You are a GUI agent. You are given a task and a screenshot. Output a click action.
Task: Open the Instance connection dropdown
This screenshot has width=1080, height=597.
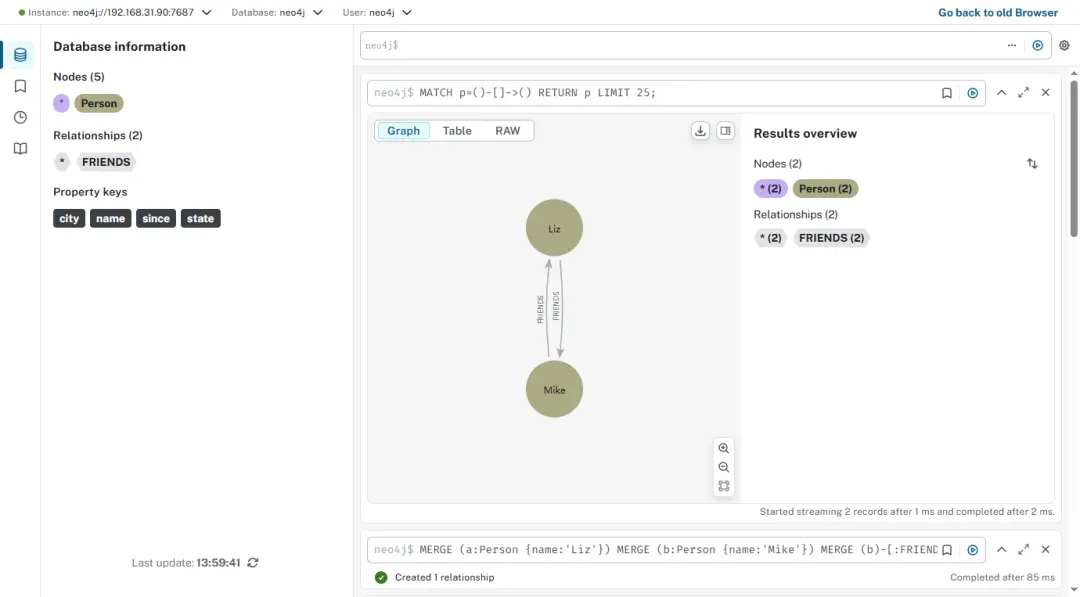coord(115,12)
